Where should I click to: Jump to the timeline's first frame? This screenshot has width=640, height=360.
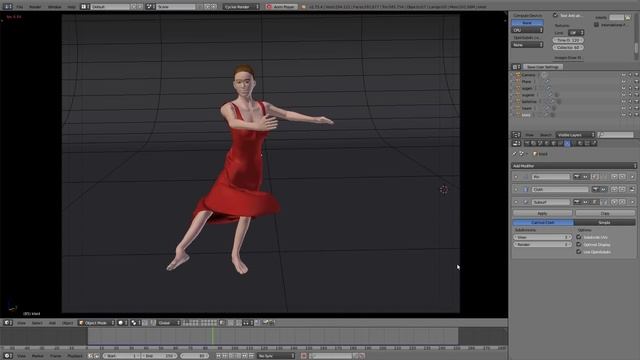(x=218, y=356)
